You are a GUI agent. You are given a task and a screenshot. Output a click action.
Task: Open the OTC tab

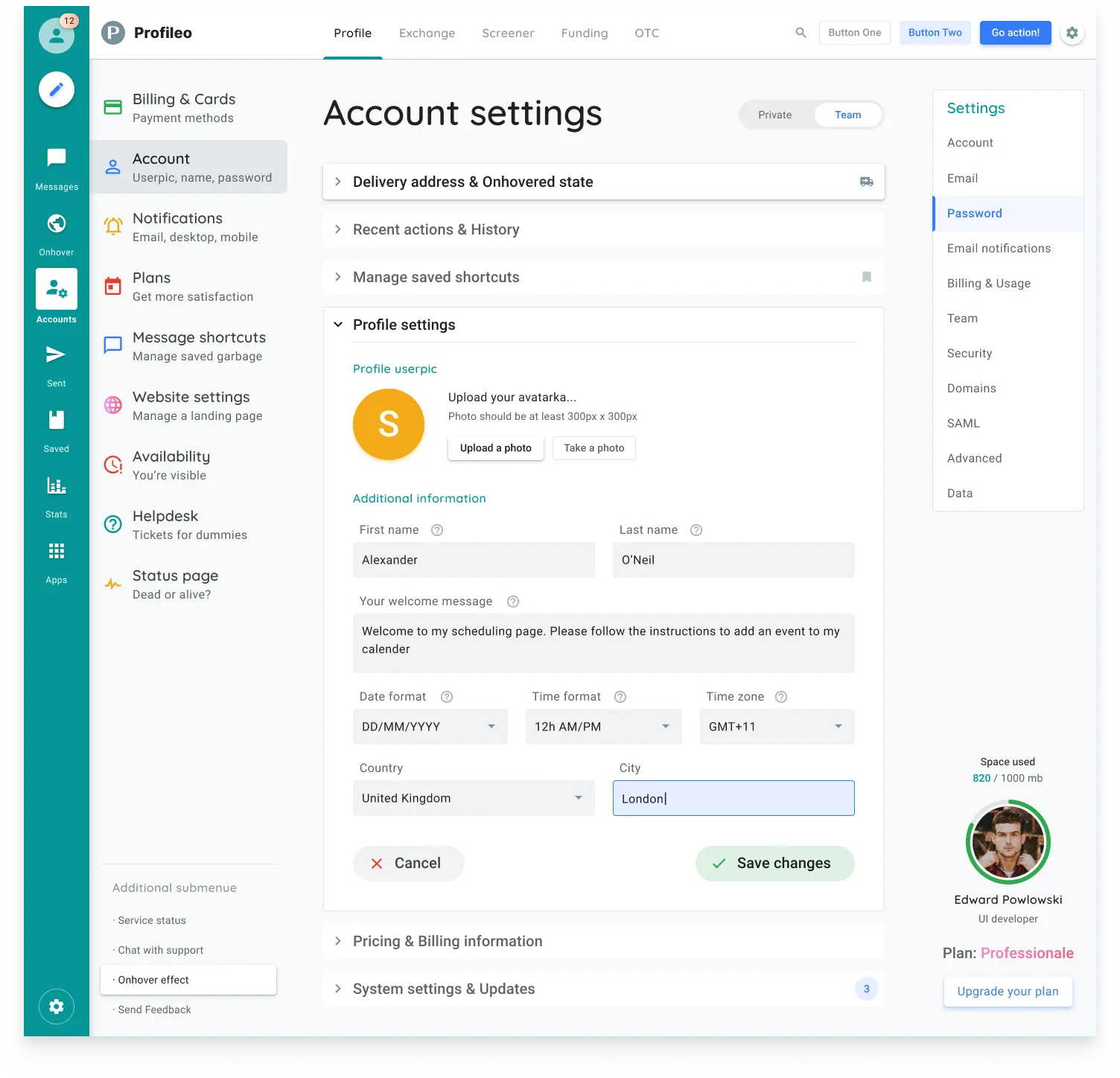pyautogui.click(x=646, y=33)
